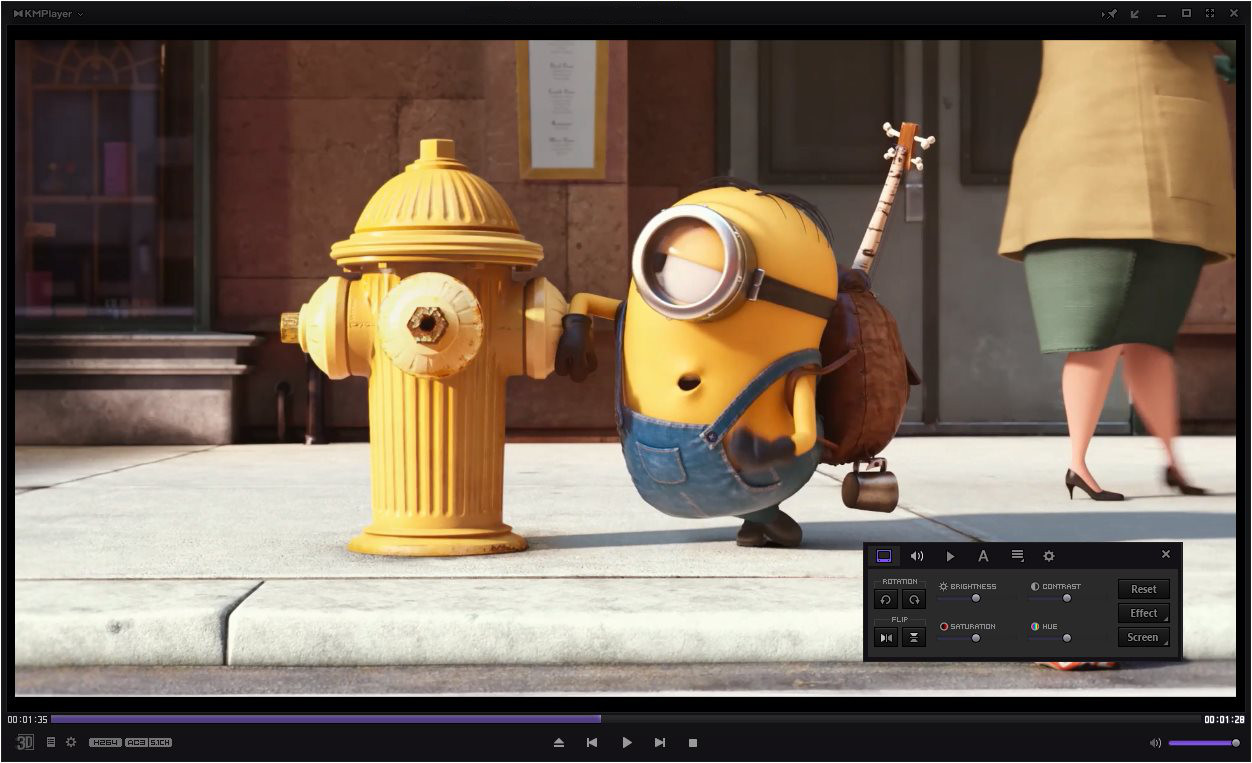Viewport: 1252px width, 763px height.
Task: Toggle the always-on-top pin icon
Action: coord(1110,14)
